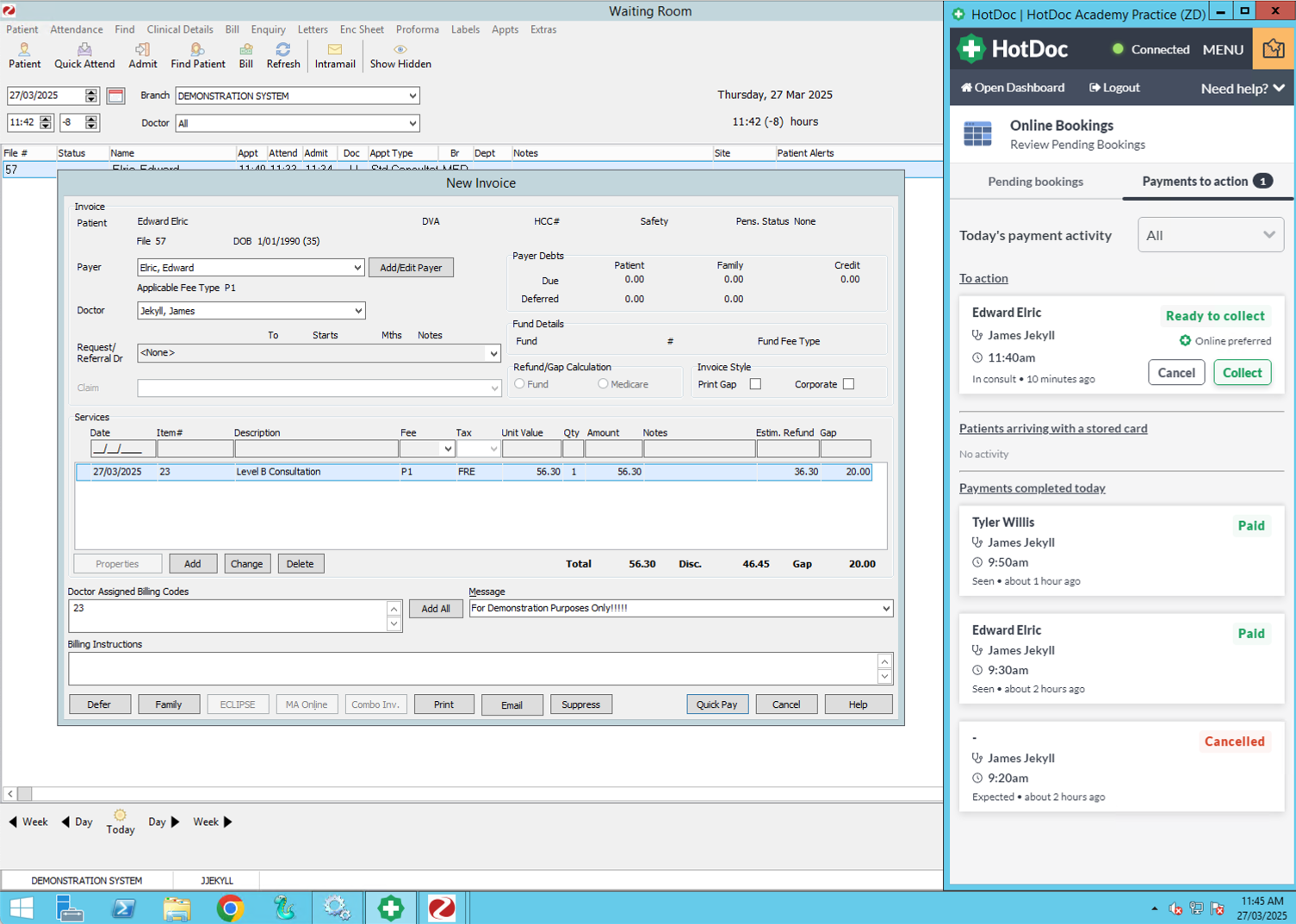1296x924 pixels.
Task: Open the red Zedmed taskbar icon
Action: tap(442, 908)
